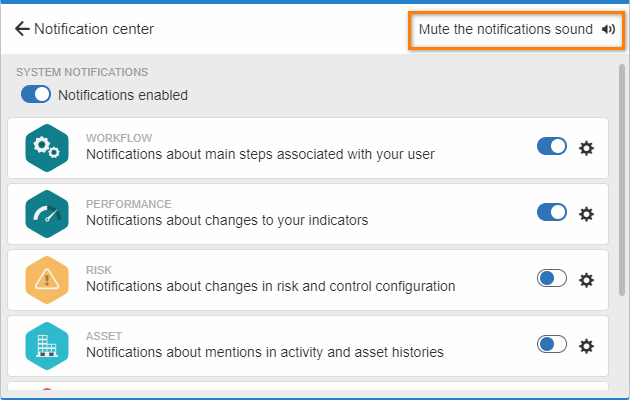Image resolution: width=630 pixels, height=400 pixels.
Task: Select the Workflow notification description row
Action: 308,148
